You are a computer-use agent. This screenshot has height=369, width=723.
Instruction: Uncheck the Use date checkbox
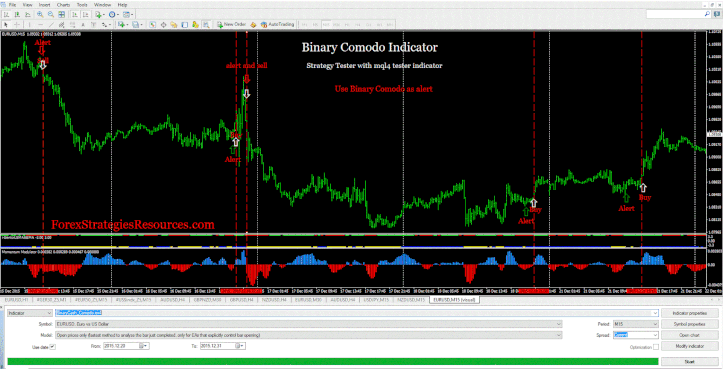[52, 346]
